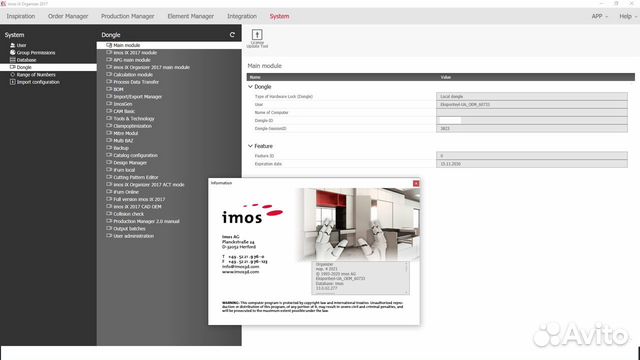Select Design Manager entry
The width and height of the screenshot is (640, 360).
tap(130, 163)
